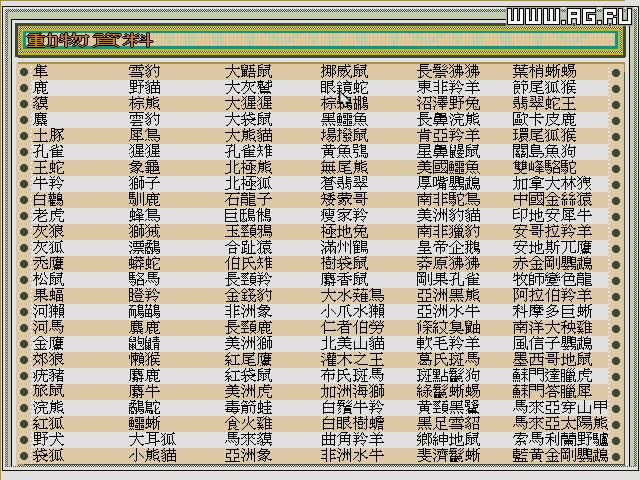This screenshot has height=480, width=640.
Task: Choose the 亞洲黑熊 entry
Action: coord(448,296)
